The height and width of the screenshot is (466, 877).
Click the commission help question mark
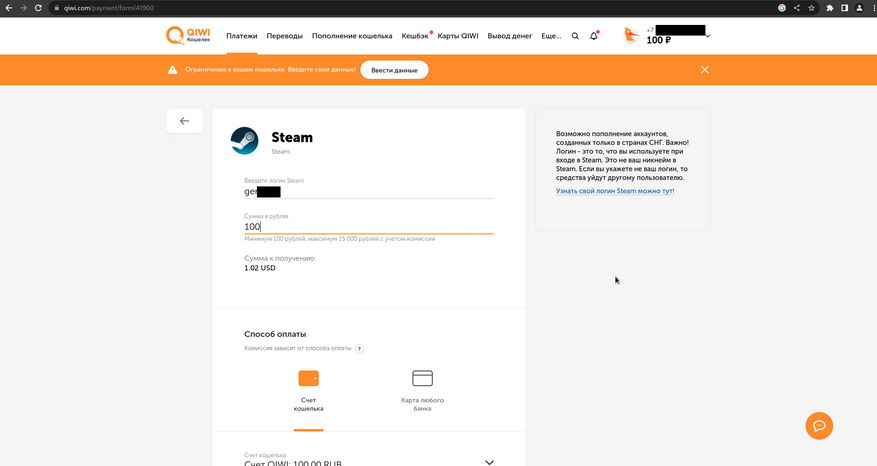[360, 349]
